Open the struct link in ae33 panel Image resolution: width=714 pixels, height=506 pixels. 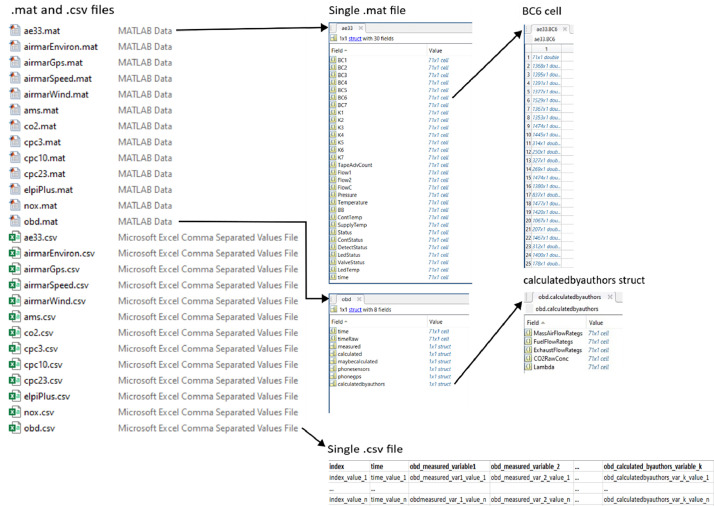(355, 39)
